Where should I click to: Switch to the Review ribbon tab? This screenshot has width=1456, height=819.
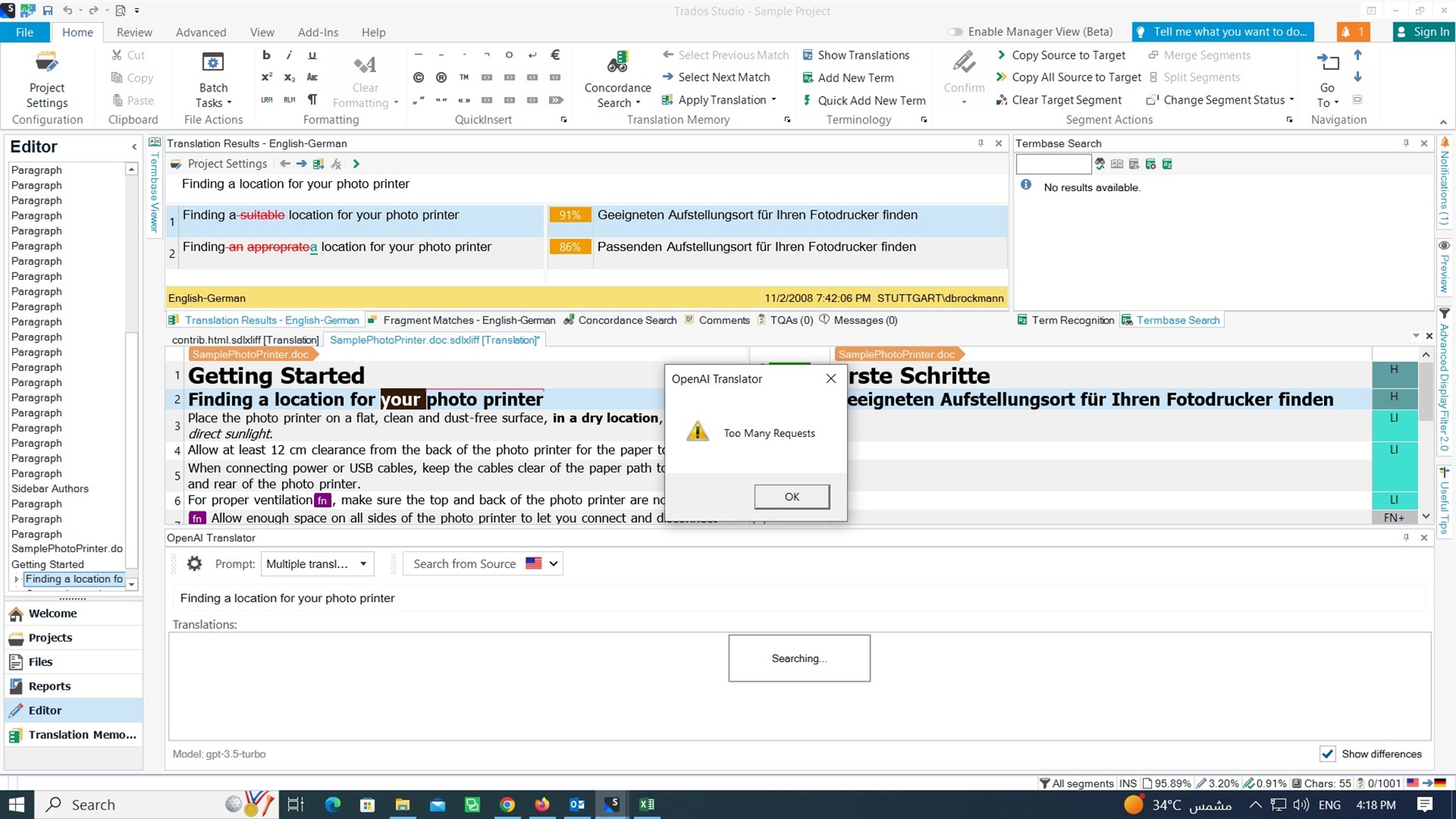point(134,32)
